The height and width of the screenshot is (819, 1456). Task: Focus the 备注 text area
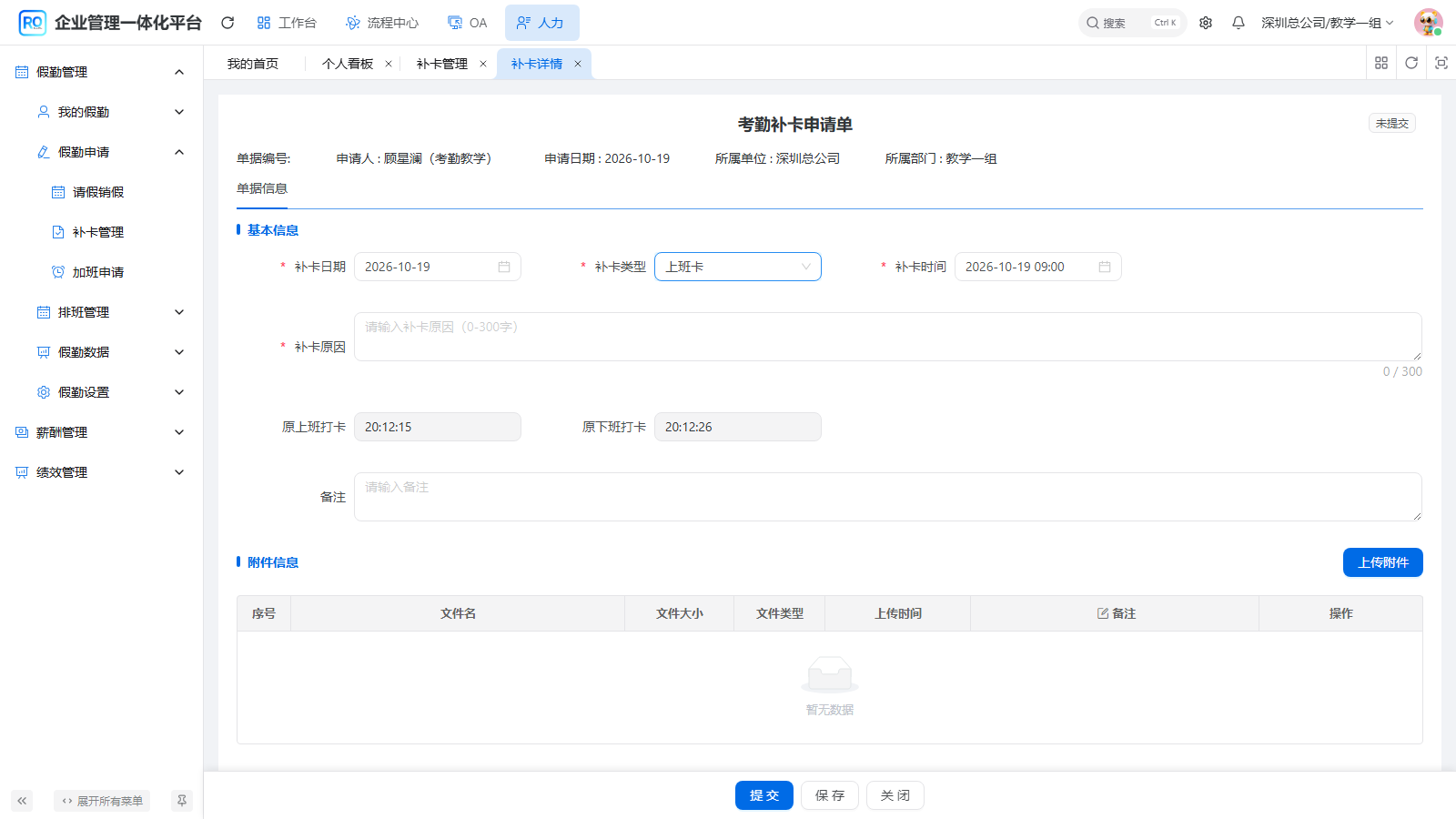(888, 497)
